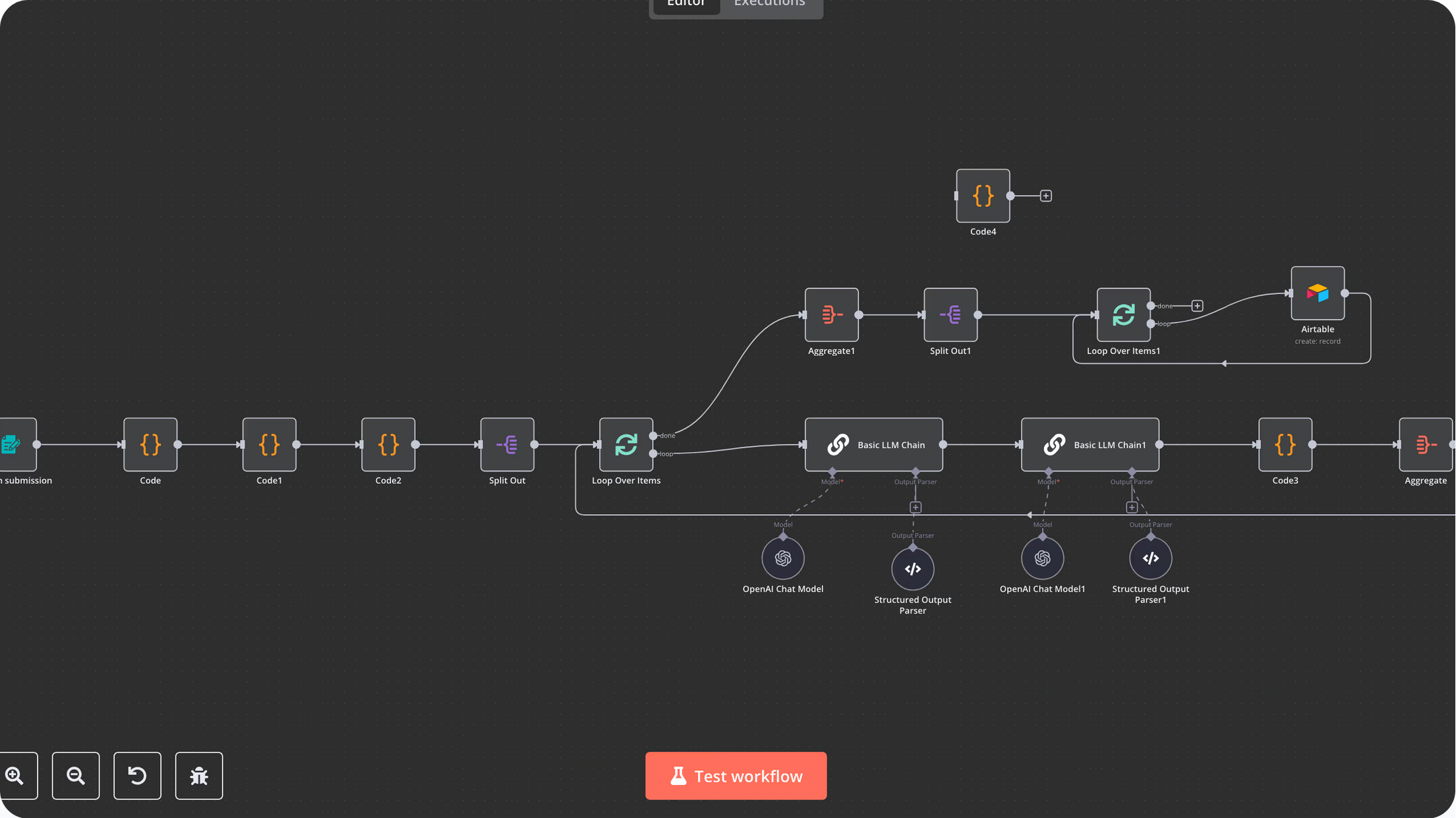Select the Code3 node
Screen dimensions: 1456x818
pos(1285,445)
